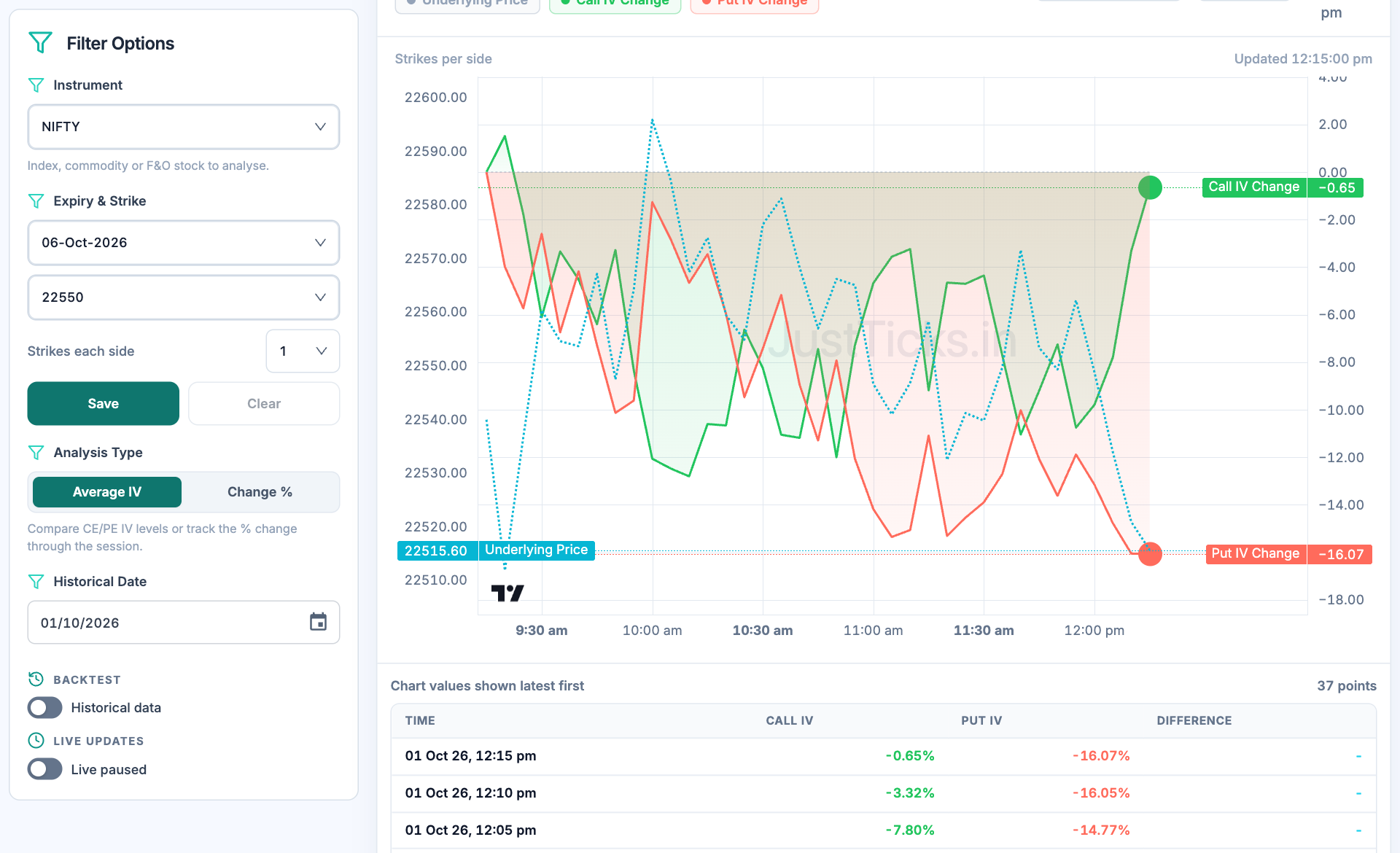Click the green Call IV end marker
This screenshot has width=1400, height=853.
point(1150,187)
